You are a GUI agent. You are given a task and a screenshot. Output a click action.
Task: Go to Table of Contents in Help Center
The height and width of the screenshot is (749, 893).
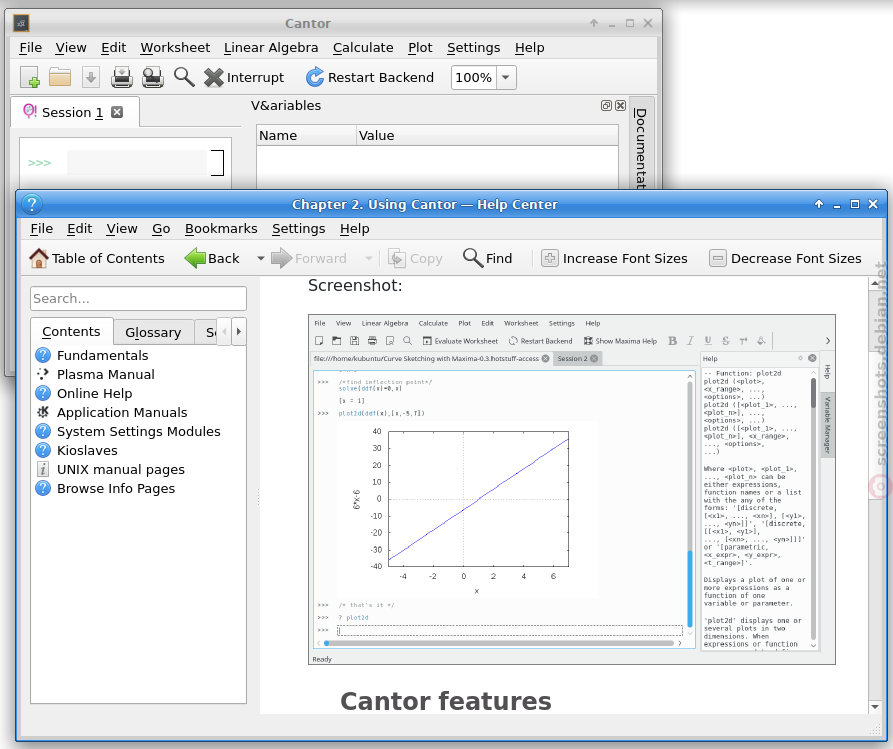pyautogui.click(x=97, y=259)
